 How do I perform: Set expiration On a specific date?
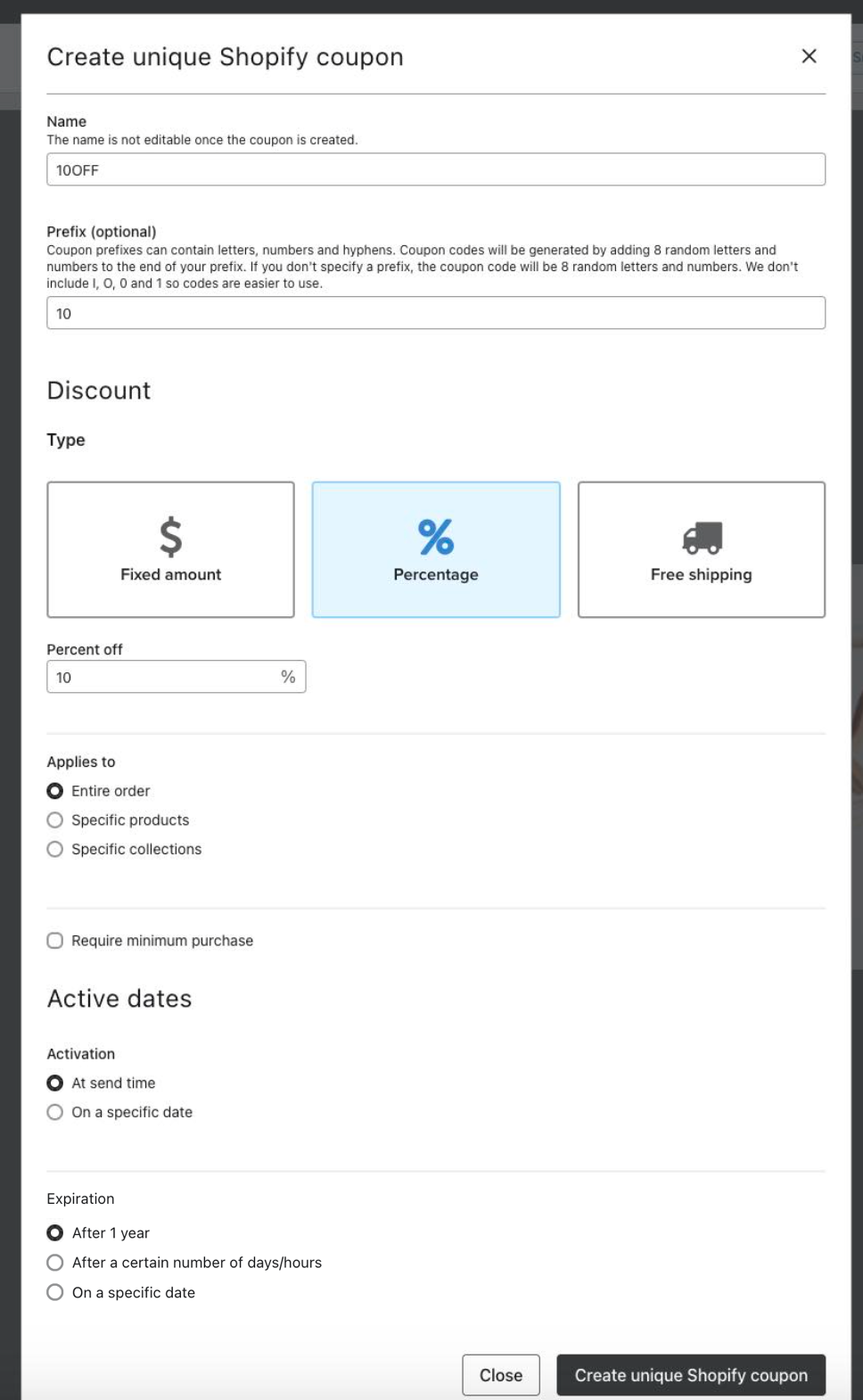pos(55,1292)
